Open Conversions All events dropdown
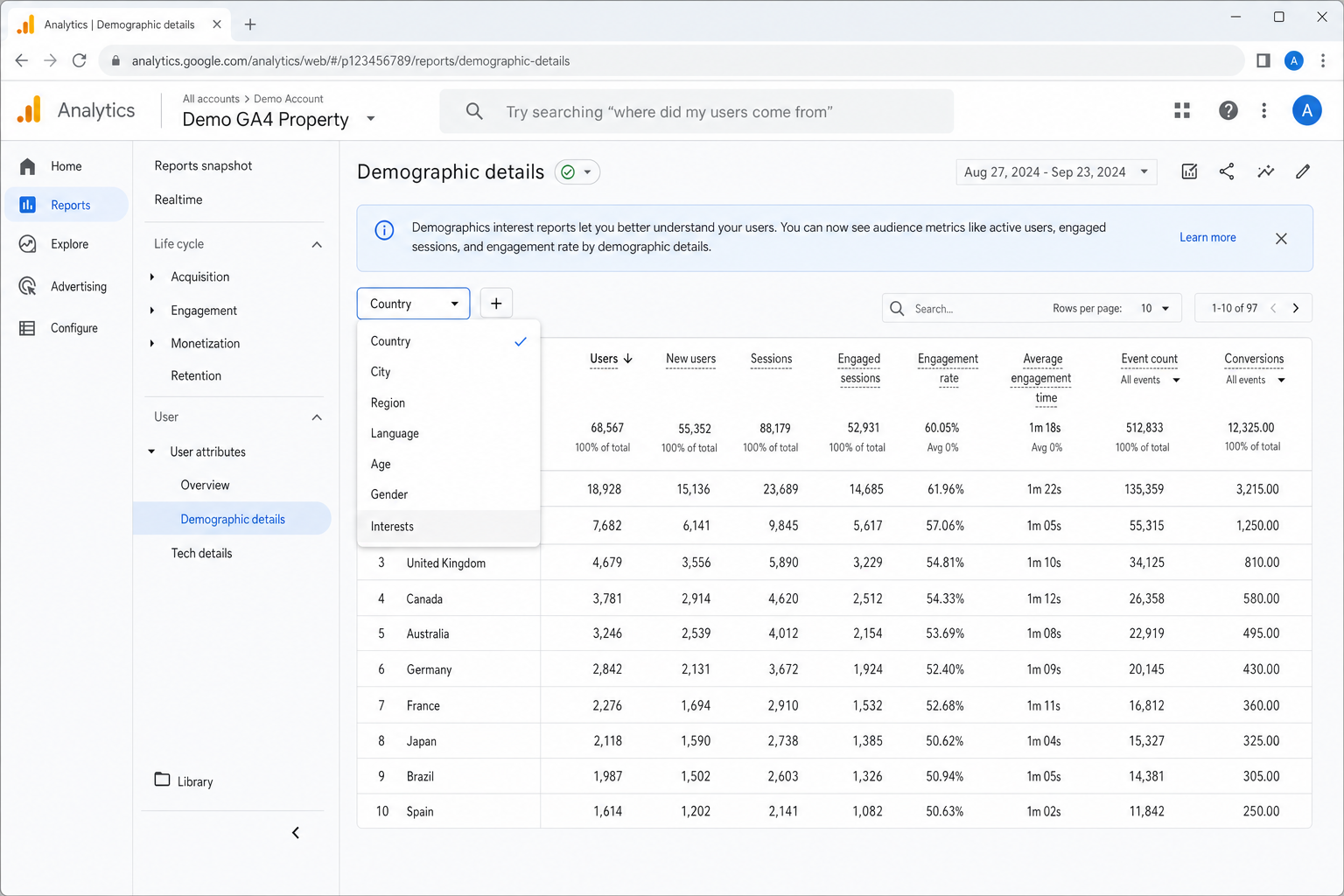Screen dimensions: 1344x896 (1255, 380)
